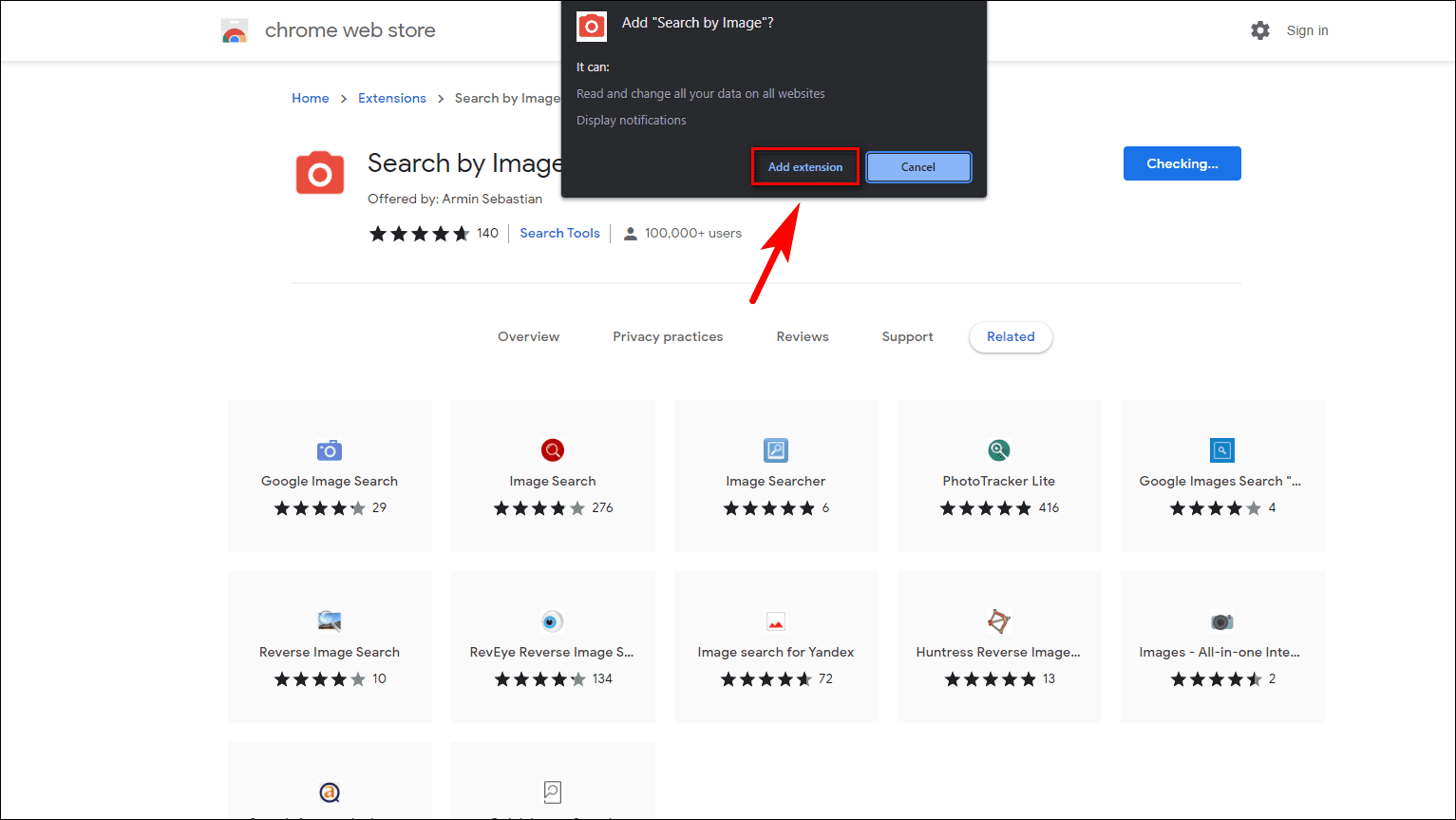The width and height of the screenshot is (1456, 820).
Task: Click the Search by Image red camera icon
Action: point(320,173)
